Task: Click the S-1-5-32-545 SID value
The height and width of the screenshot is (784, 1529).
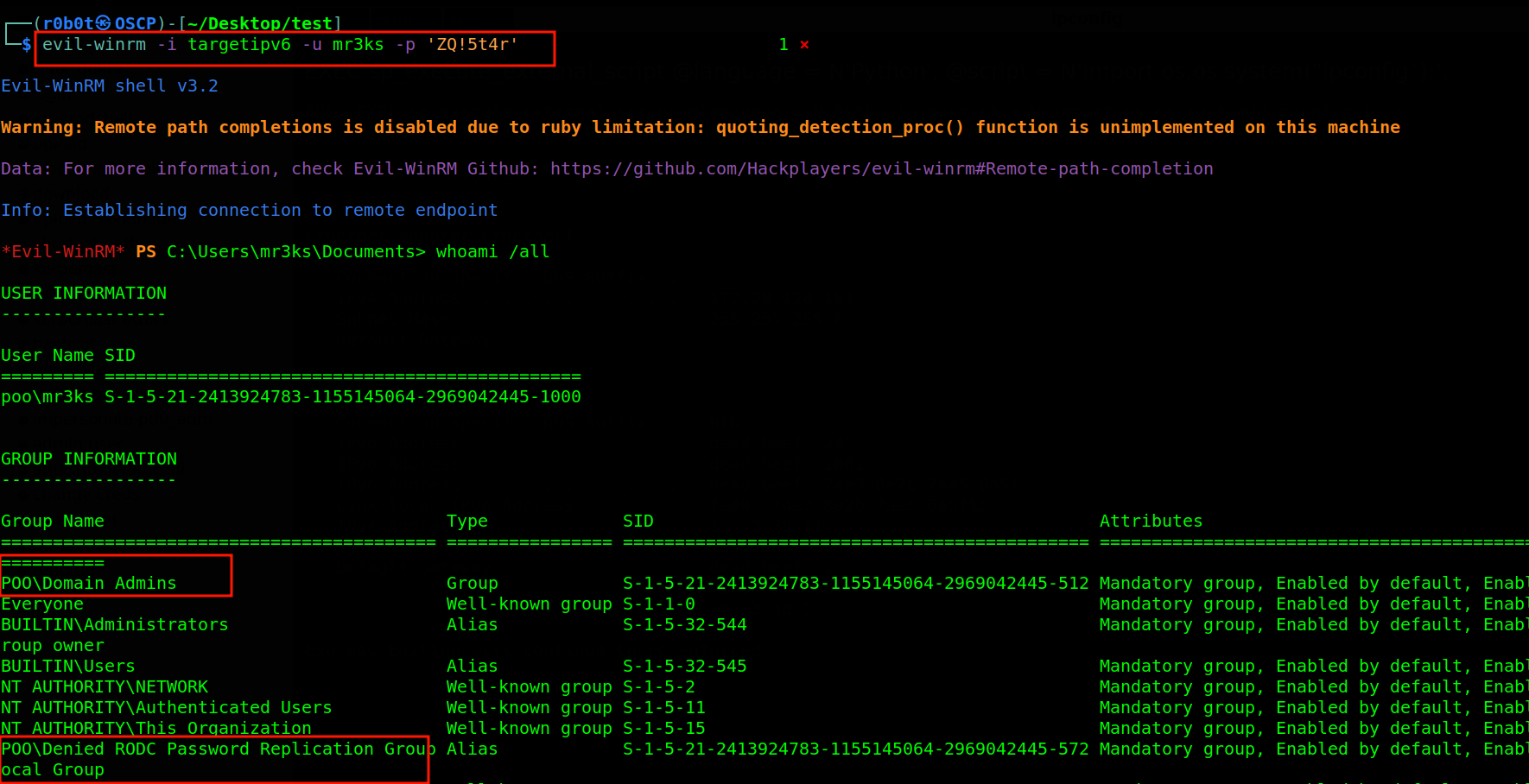Action: 685,667
